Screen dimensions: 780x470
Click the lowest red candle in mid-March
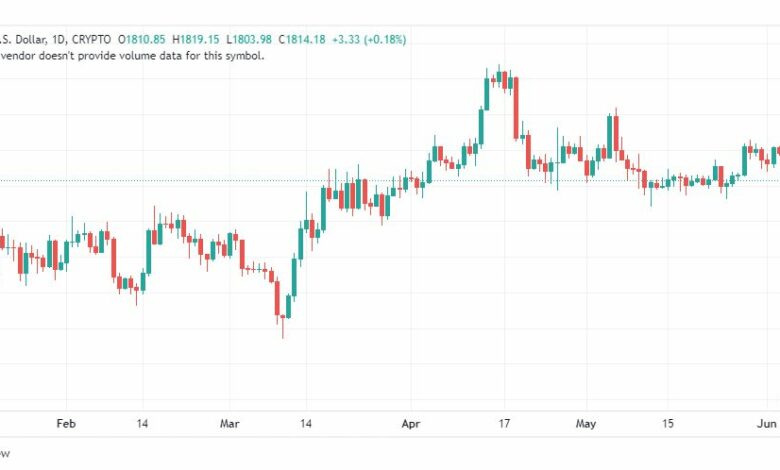point(277,298)
